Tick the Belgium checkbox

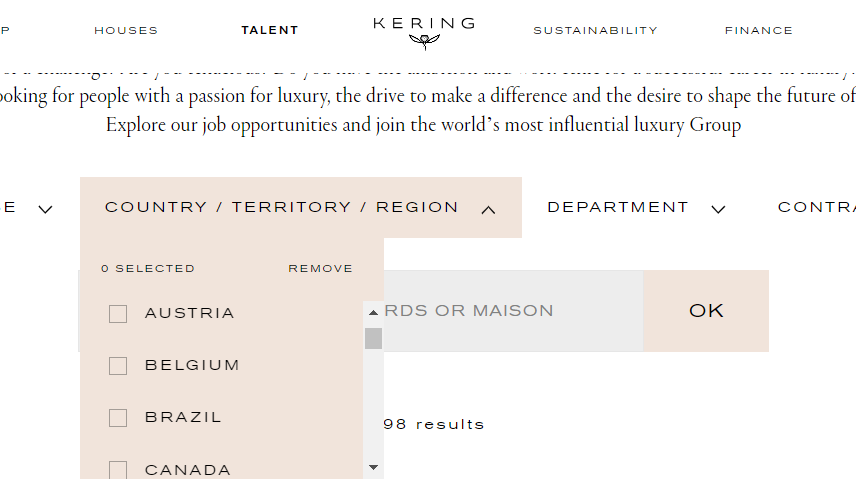pyautogui.click(x=118, y=366)
